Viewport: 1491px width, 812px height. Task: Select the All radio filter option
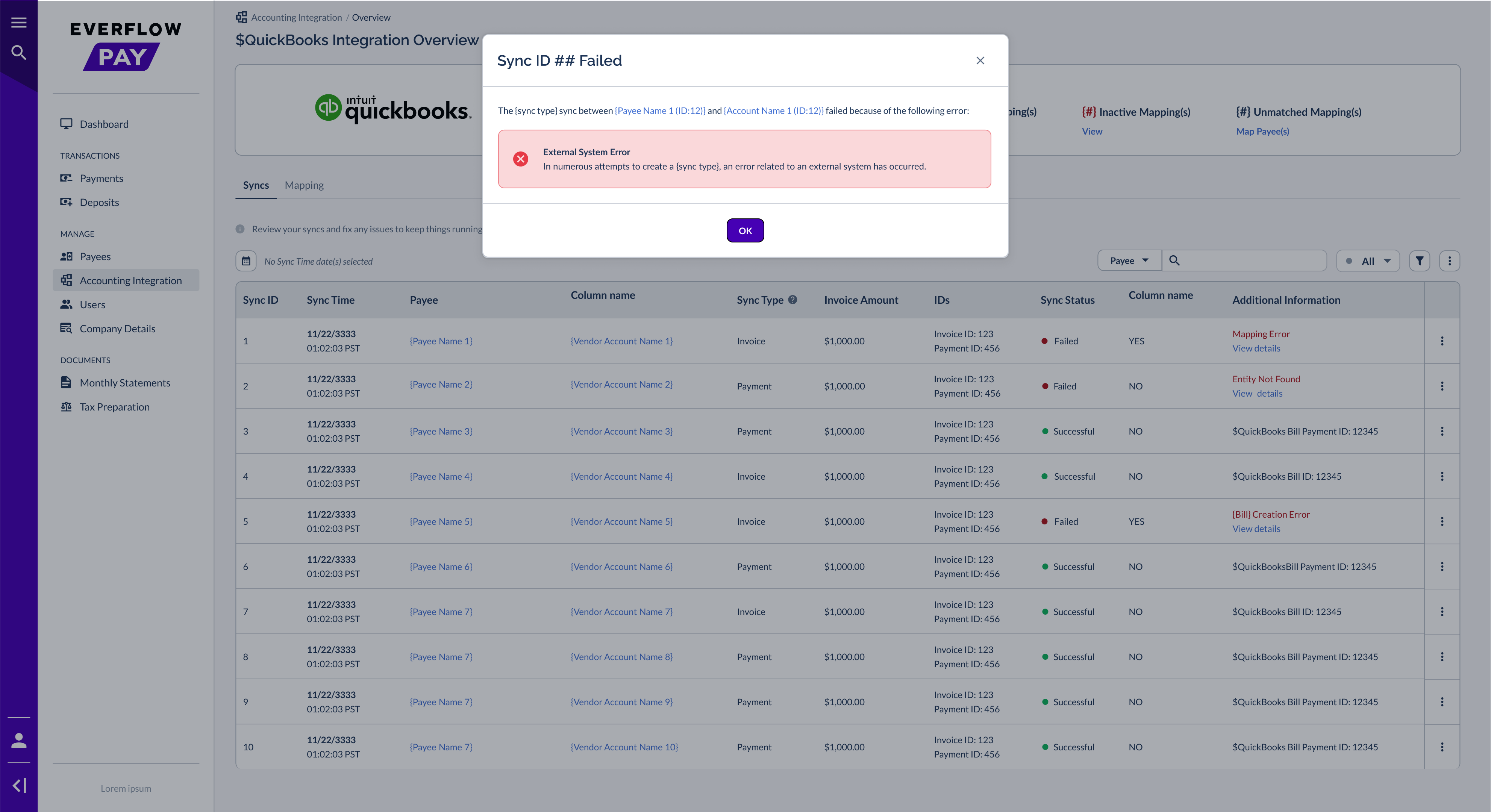coord(1349,261)
